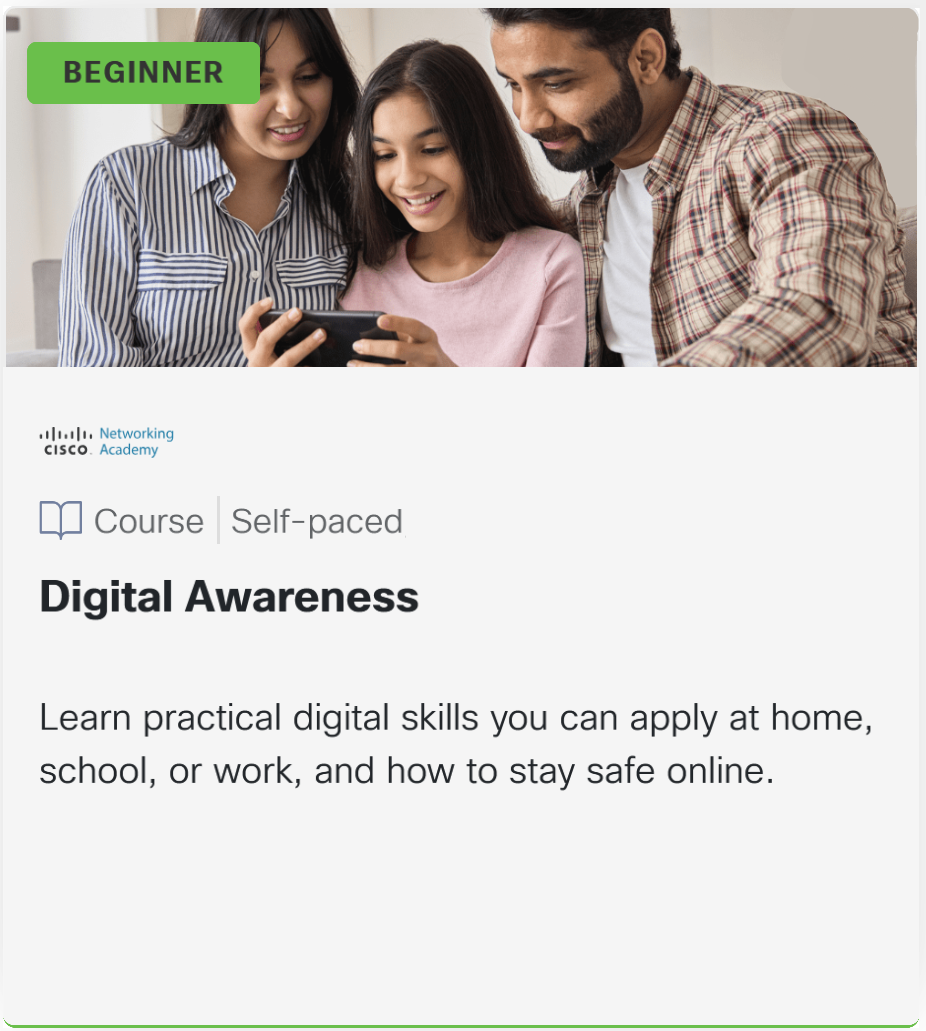Click the Cisco bars logo icon

[65, 434]
